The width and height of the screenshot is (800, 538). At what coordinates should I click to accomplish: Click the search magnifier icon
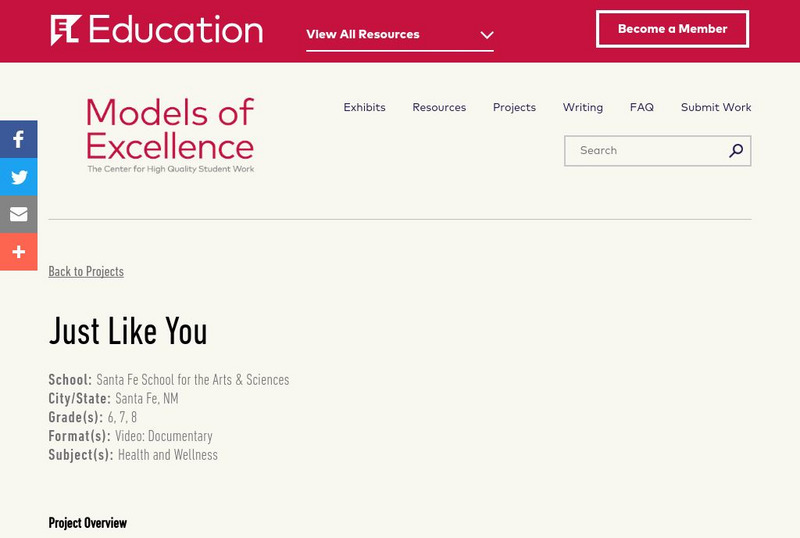(736, 151)
